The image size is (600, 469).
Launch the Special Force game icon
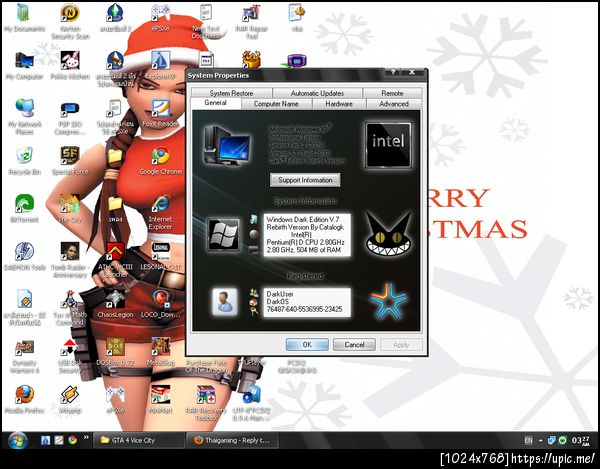pyautogui.click(x=70, y=161)
